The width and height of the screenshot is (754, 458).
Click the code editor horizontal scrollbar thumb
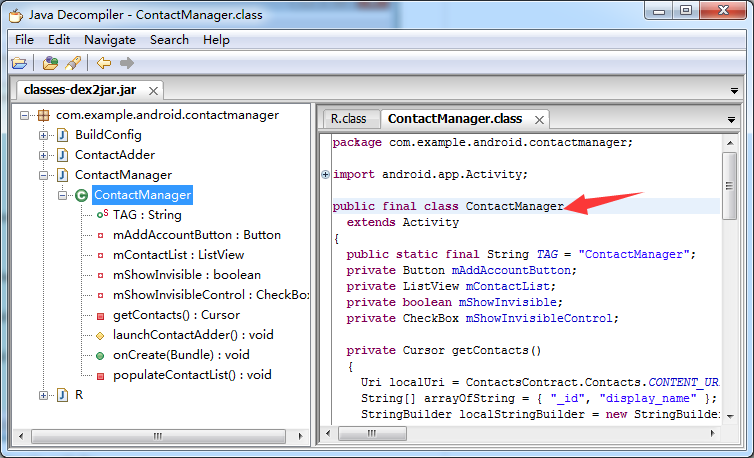(372, 433)
